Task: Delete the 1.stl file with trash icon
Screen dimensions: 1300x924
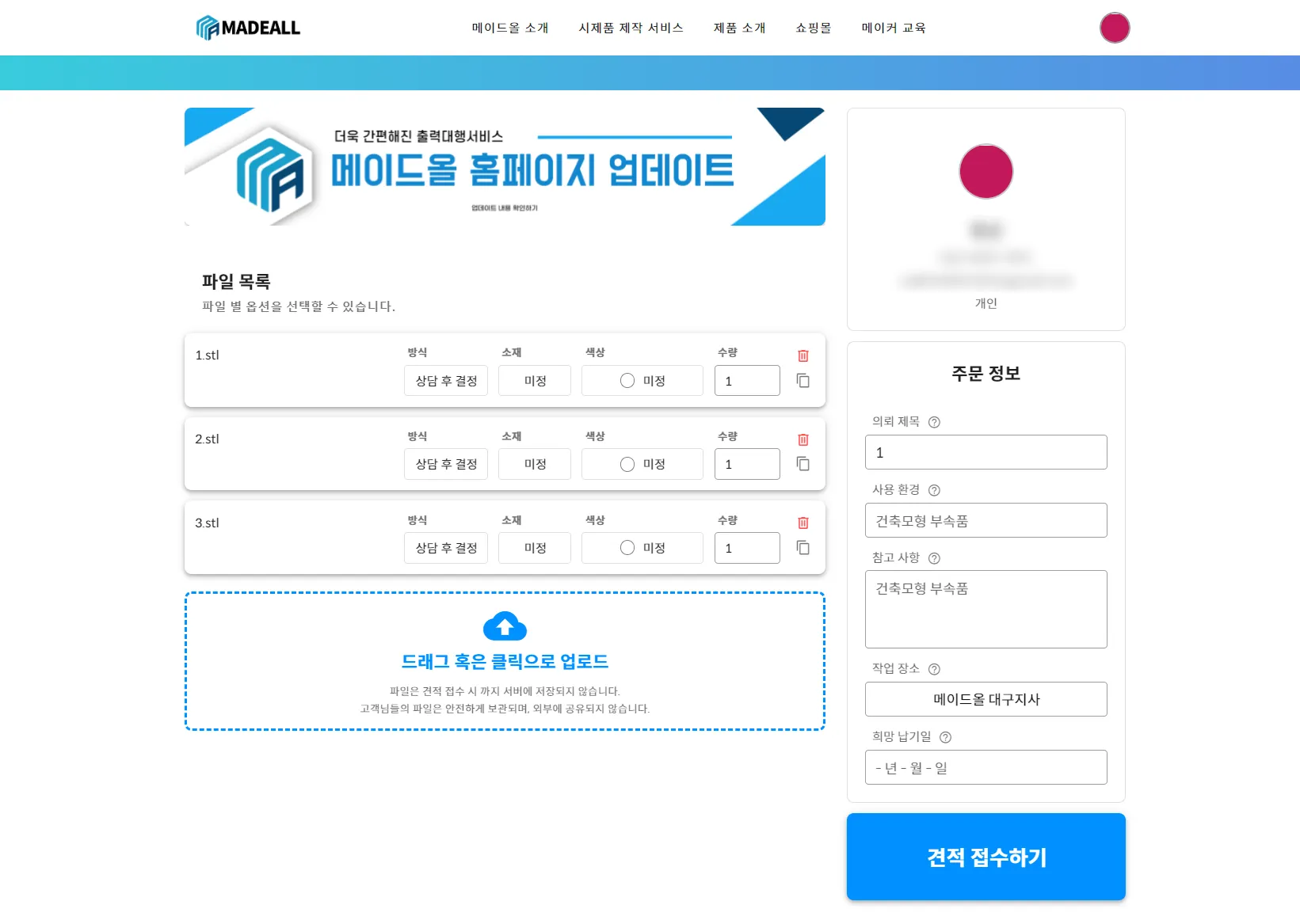Action: coord(803,356)
